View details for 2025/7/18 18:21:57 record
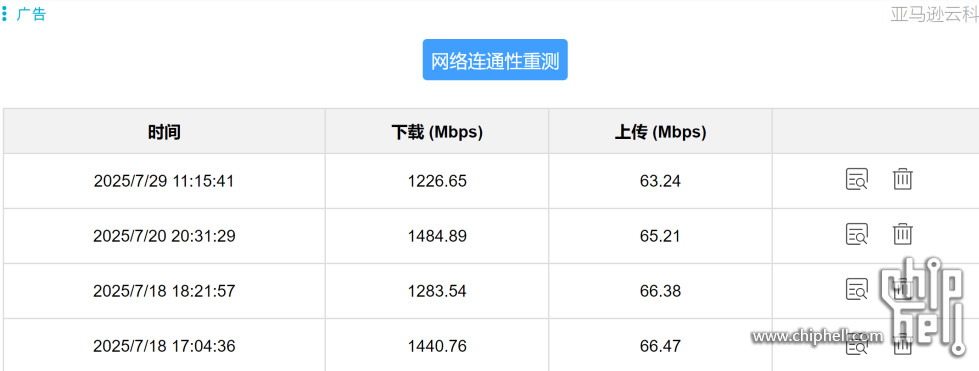This screenshot has width=979, height=371. [857, 290]
